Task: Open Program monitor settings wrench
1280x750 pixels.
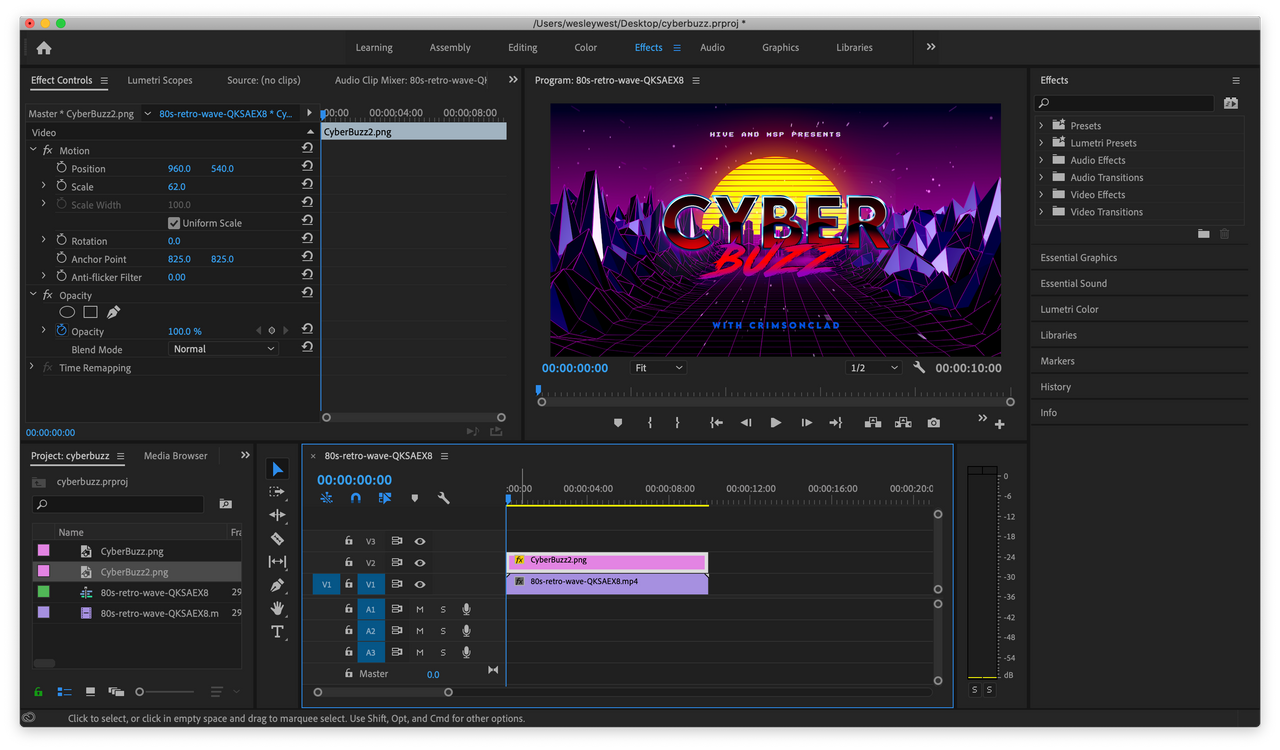Action: click(x=919, y=368)
